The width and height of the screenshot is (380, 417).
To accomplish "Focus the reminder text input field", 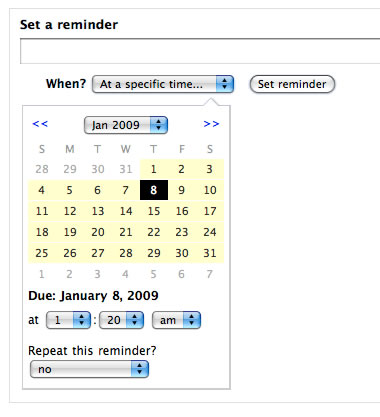I will coord(200,51).
